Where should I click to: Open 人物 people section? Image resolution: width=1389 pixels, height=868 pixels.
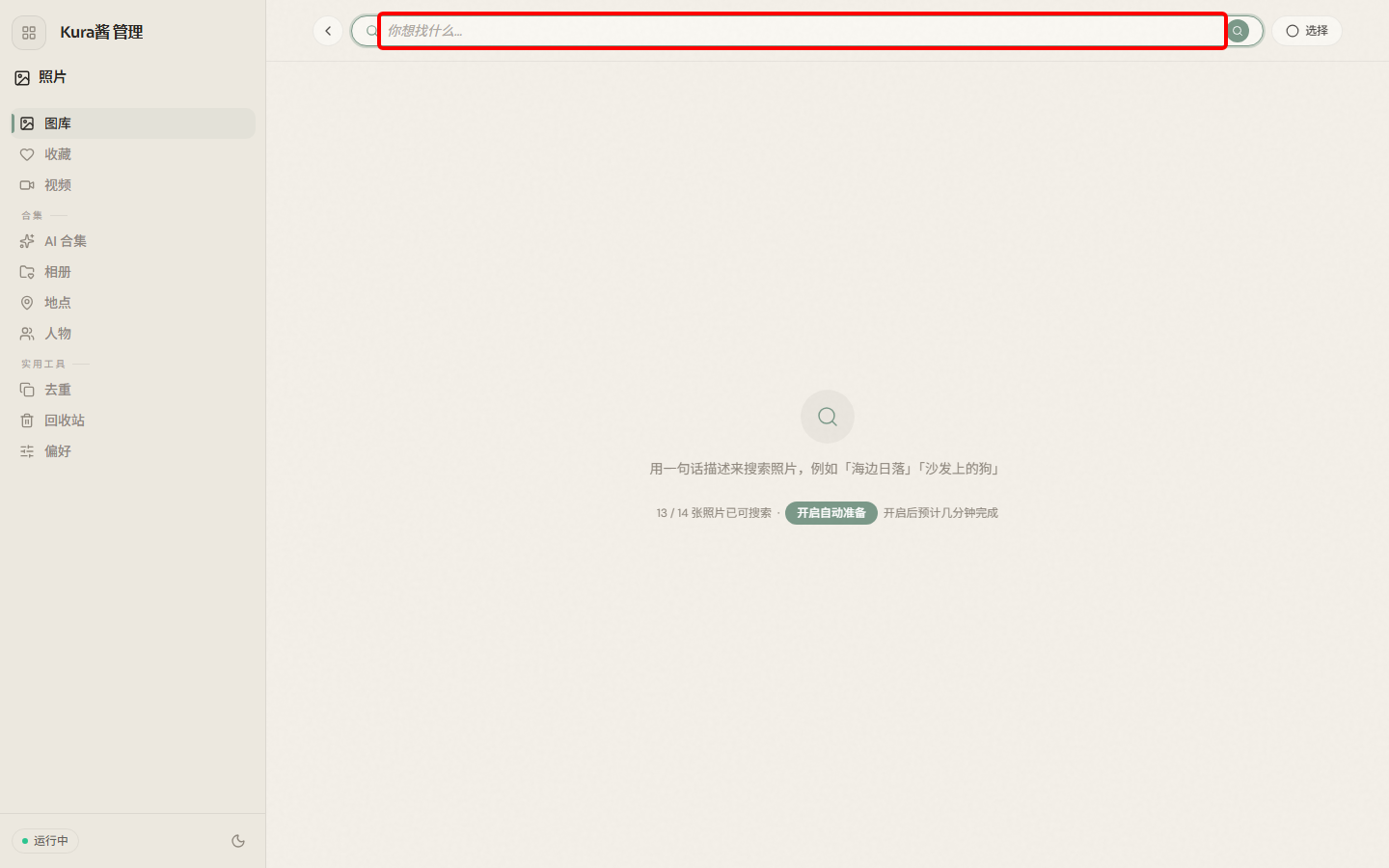click(133, 334)
